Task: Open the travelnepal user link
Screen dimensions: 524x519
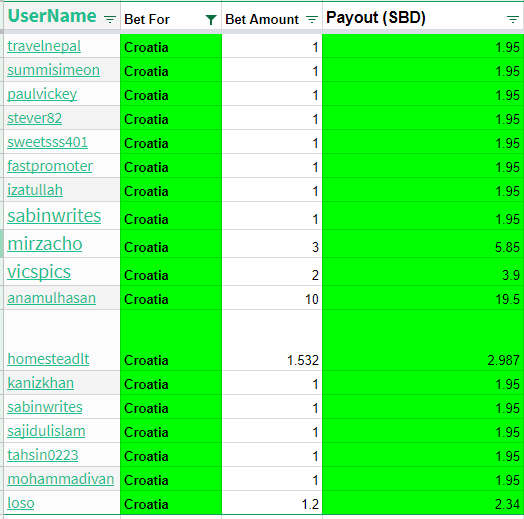Action: tap(44, 46)
